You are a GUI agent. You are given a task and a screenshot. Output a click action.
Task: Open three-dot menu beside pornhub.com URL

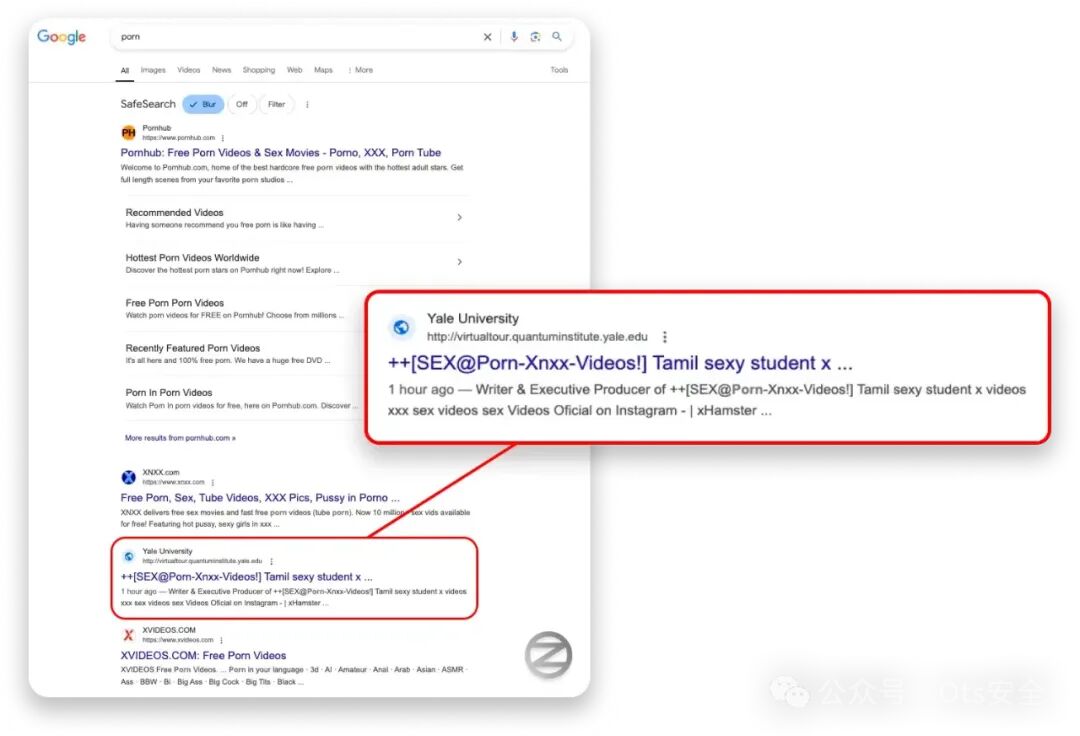tap(222, 138)
